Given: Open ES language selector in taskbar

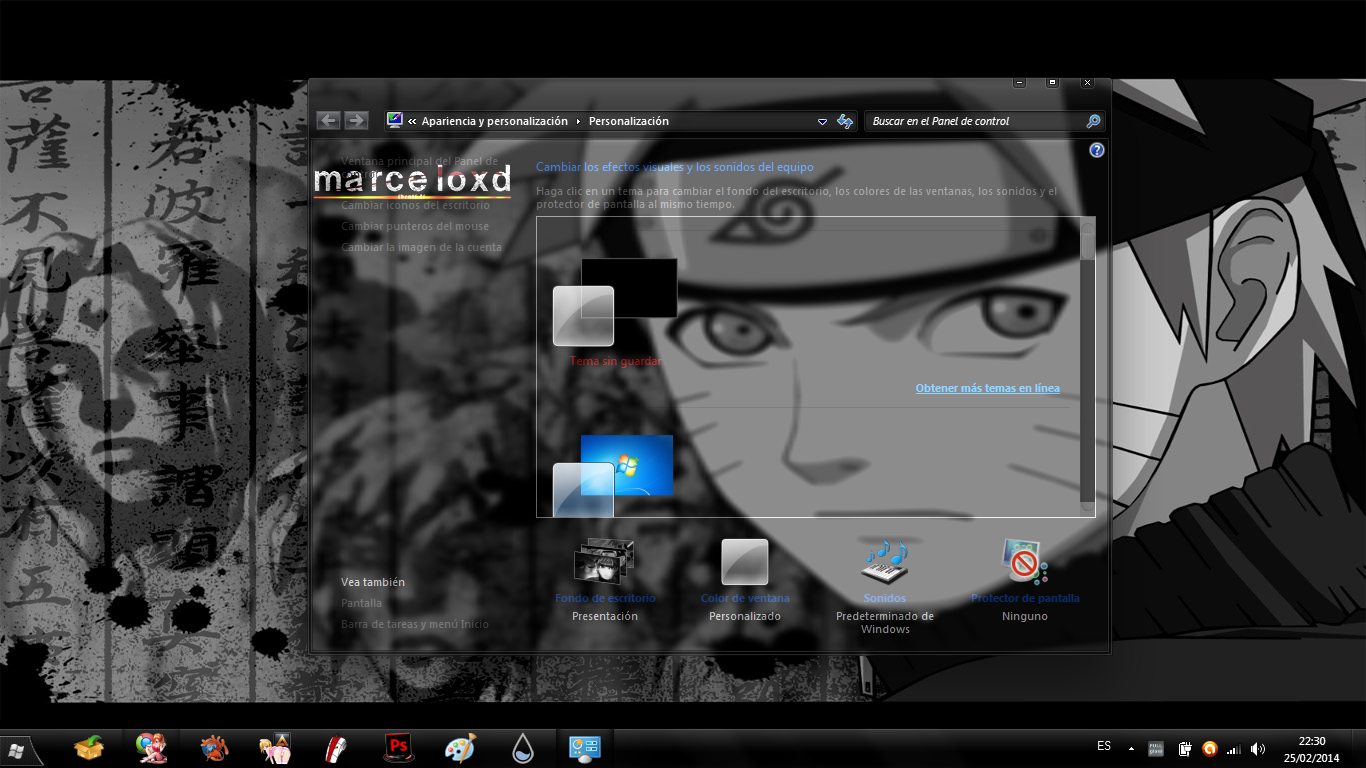Looking at the screenshot, I should pyautogui.click(x=1104, y=746).
